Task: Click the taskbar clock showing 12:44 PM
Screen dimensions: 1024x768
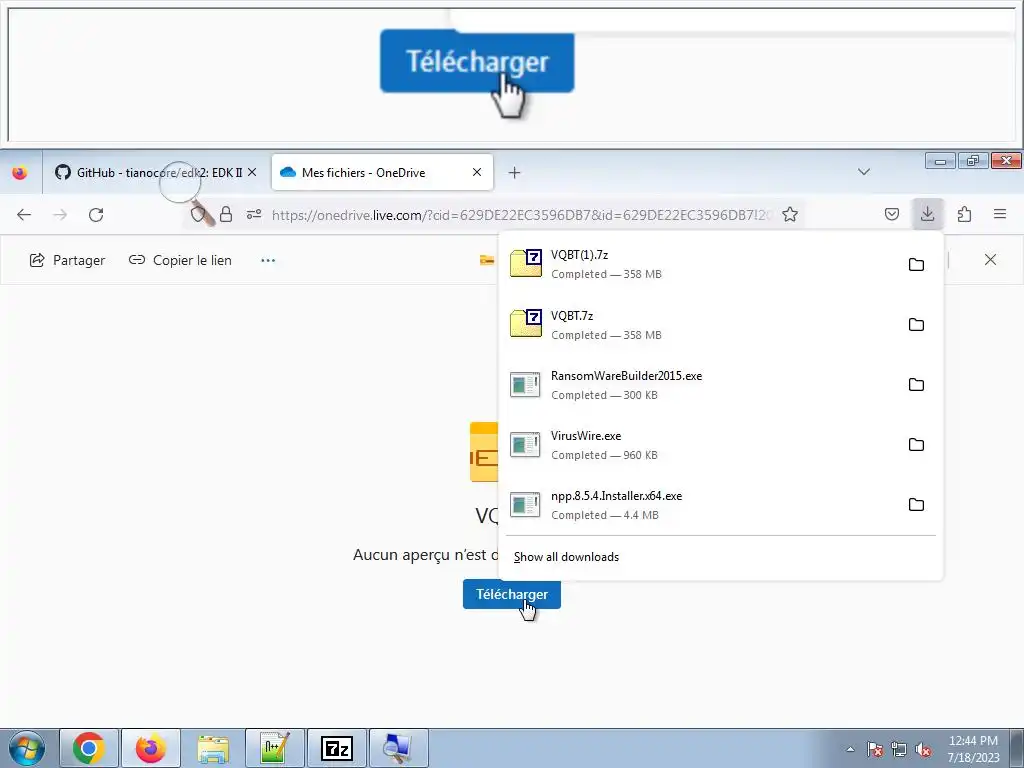Action: pos(973,748)
